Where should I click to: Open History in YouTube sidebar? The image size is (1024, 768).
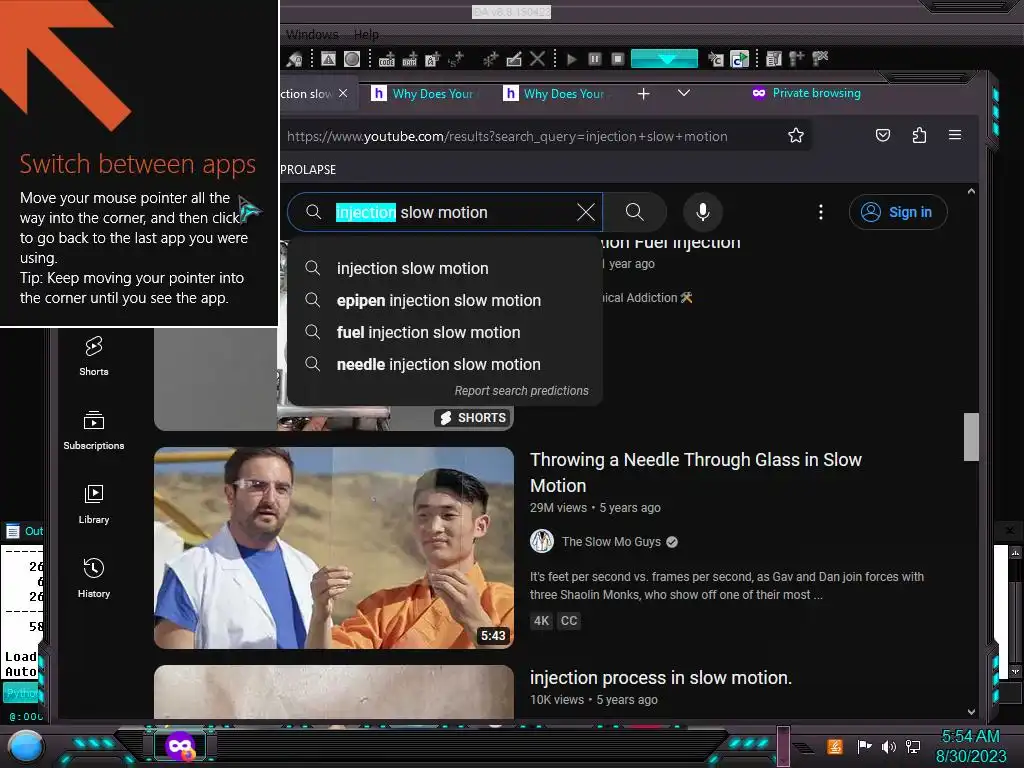click(93, 578)
